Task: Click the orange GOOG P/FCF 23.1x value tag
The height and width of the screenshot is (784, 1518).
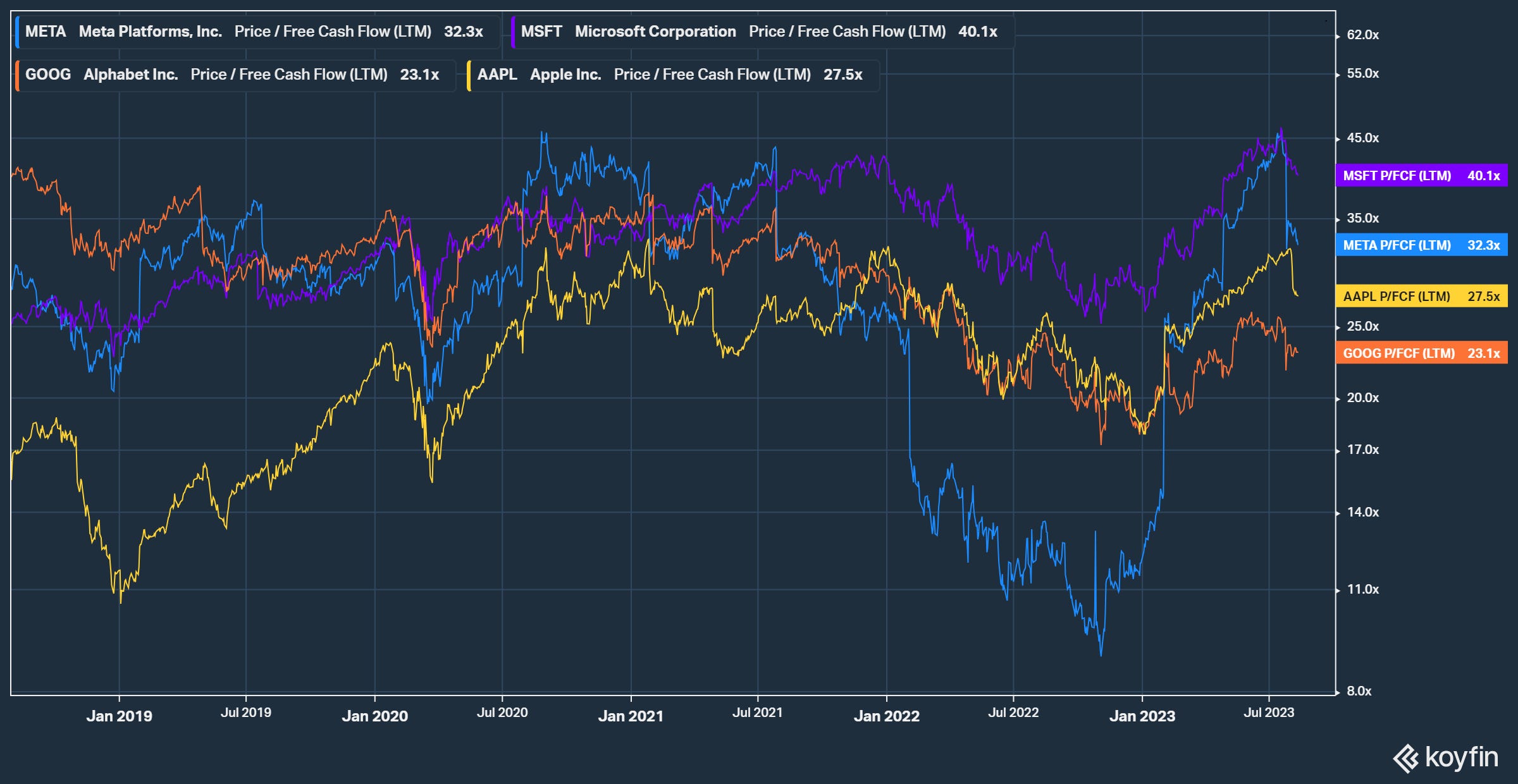Action: pyautogui.click(x=1421, y=353)
